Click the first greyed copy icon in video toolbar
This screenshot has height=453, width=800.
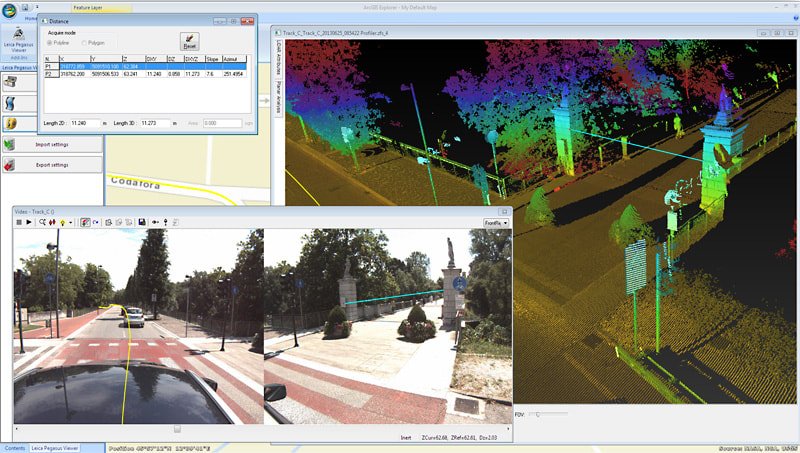118,222
